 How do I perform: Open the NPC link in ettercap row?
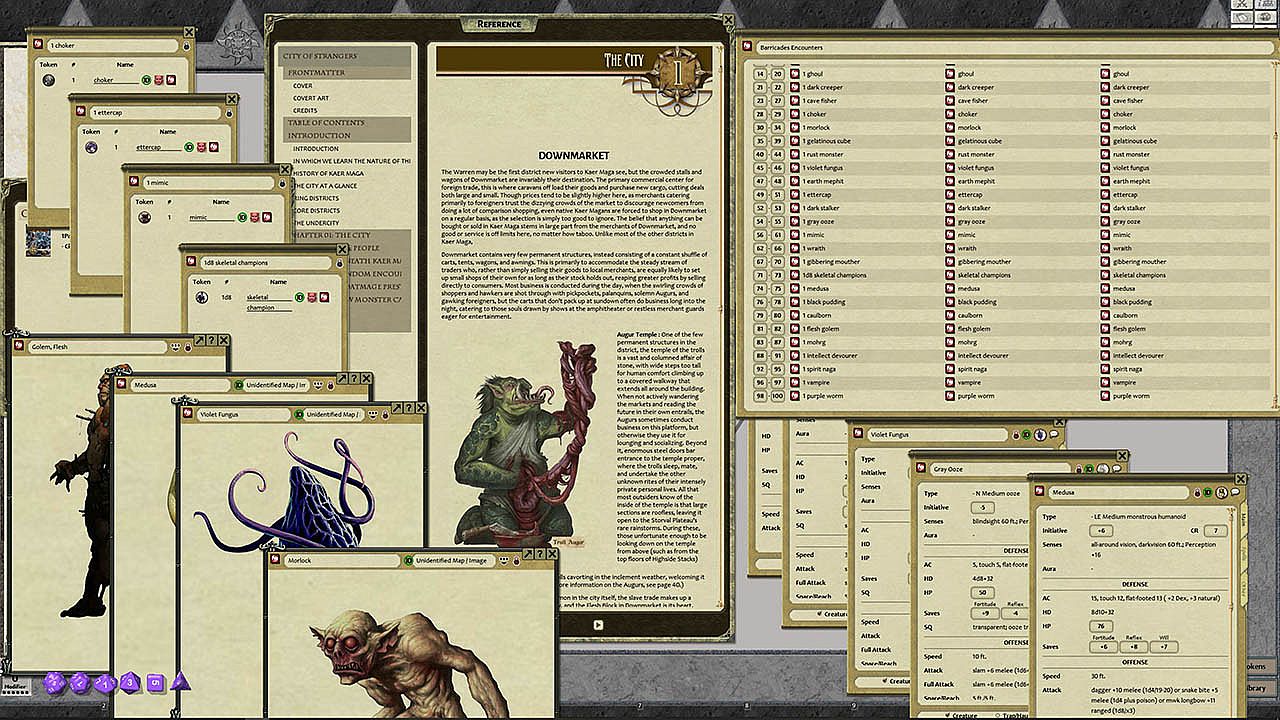214,147
